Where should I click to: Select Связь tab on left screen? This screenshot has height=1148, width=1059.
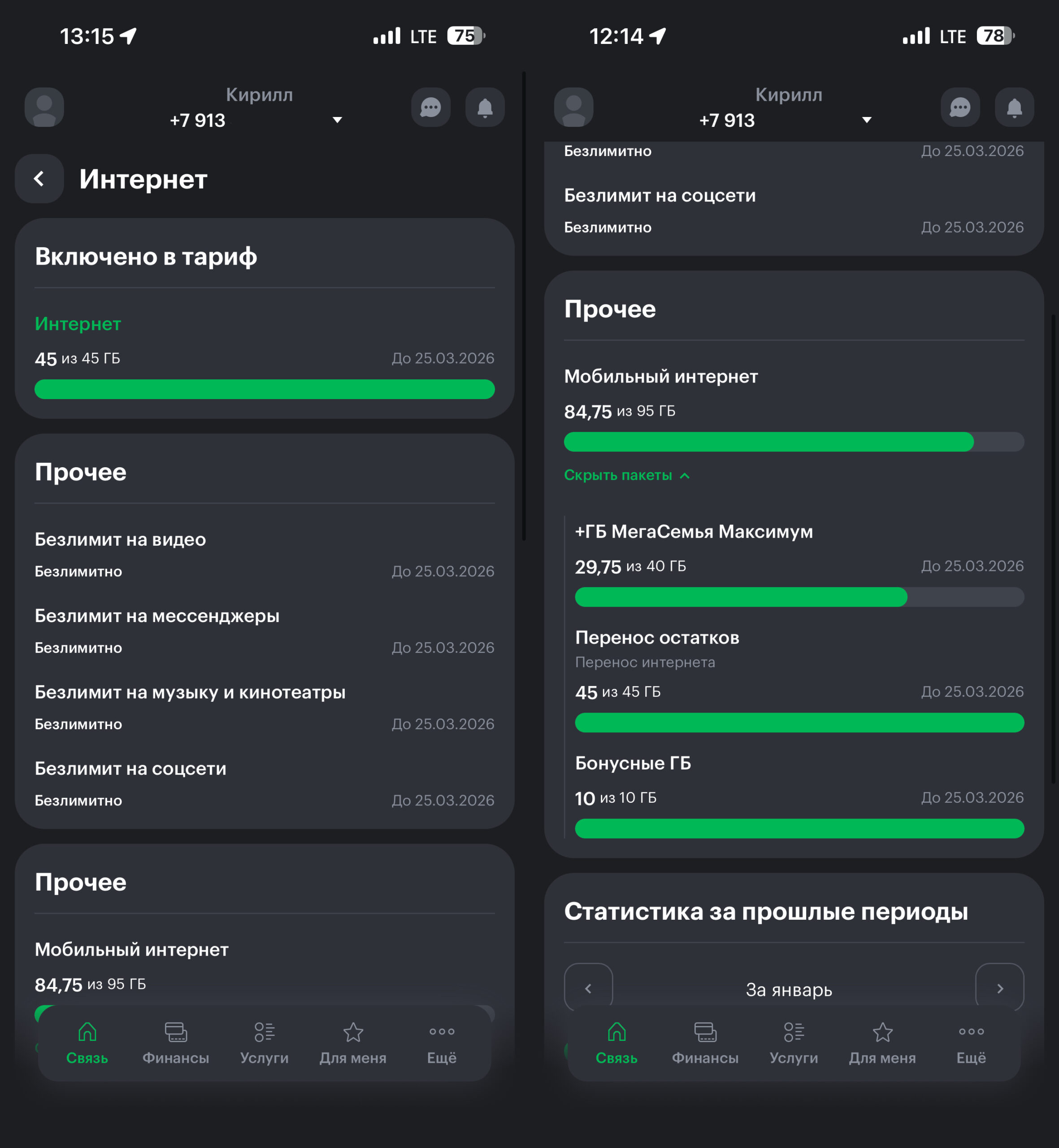[x=87, y=1043]
